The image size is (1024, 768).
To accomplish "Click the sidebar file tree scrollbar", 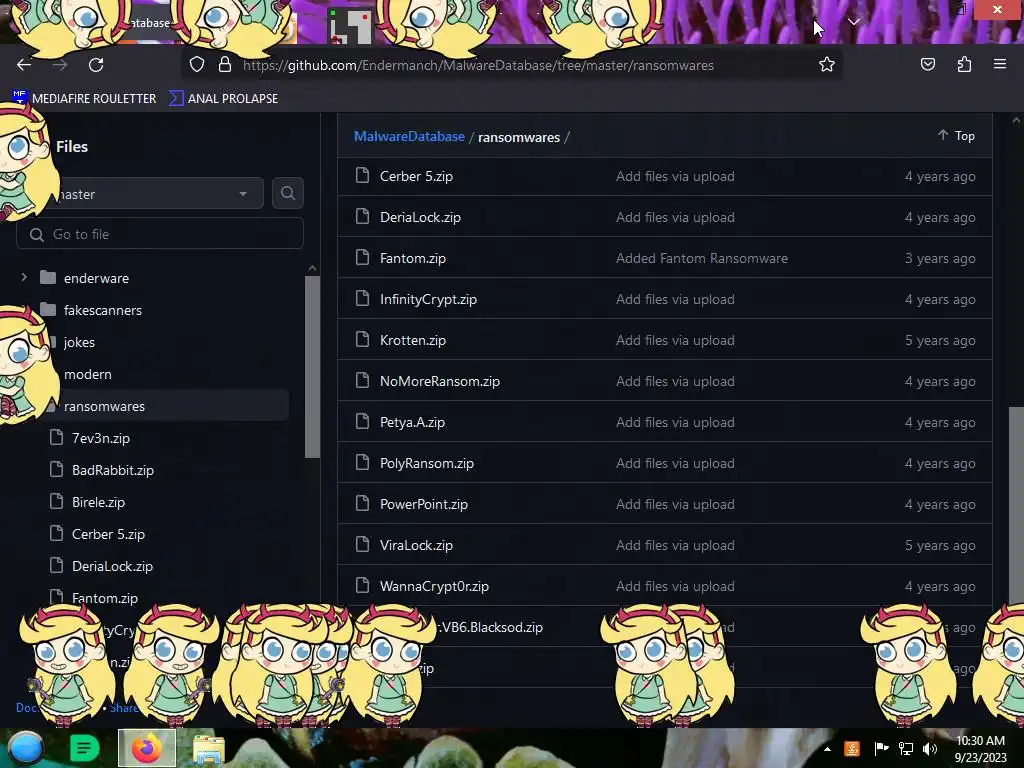I will [x=312, y=366].
